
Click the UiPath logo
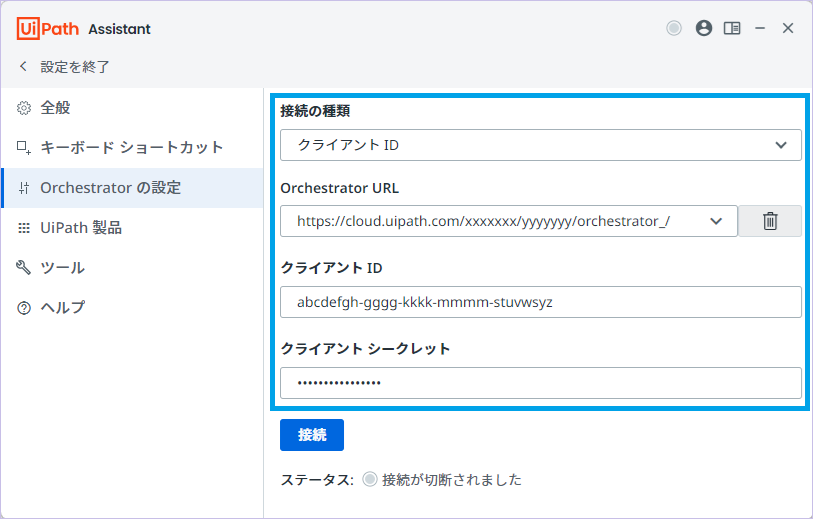48,29
